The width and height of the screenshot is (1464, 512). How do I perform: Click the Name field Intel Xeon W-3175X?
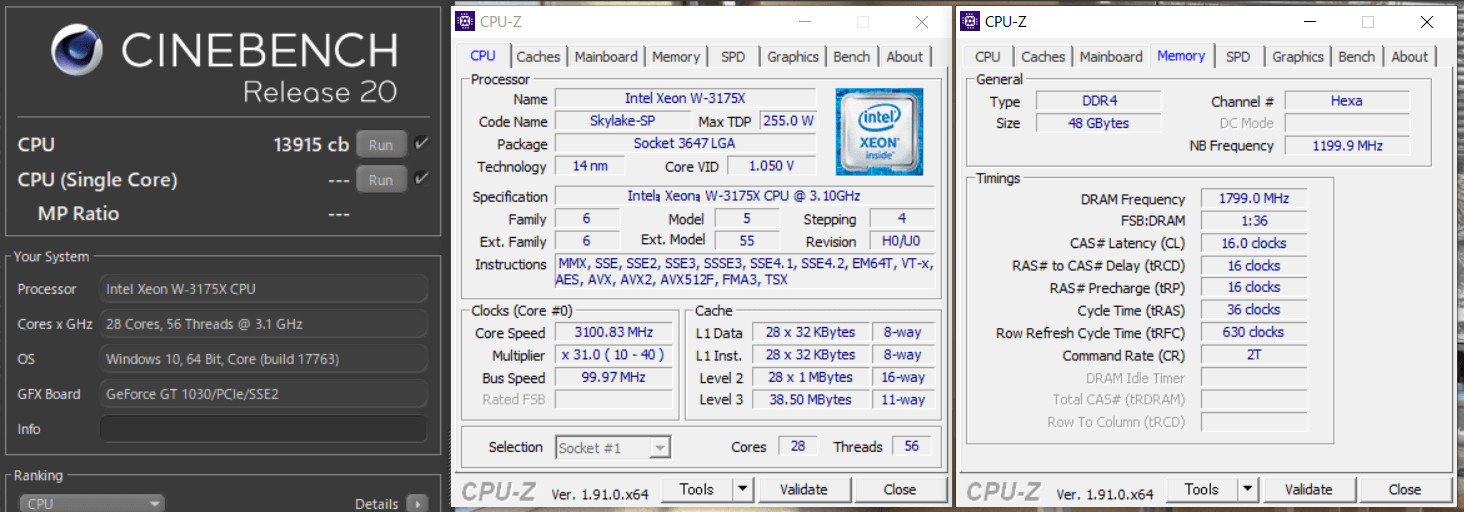tap(685, 98)
